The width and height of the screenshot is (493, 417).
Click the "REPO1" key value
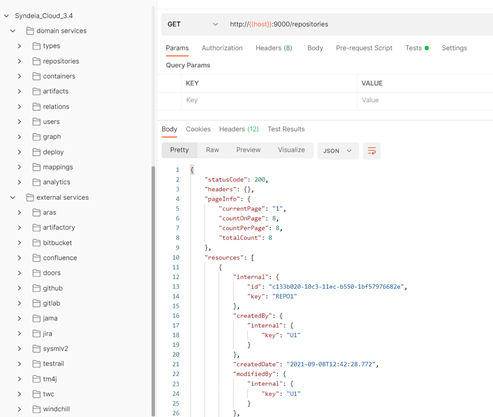(284, 296)
